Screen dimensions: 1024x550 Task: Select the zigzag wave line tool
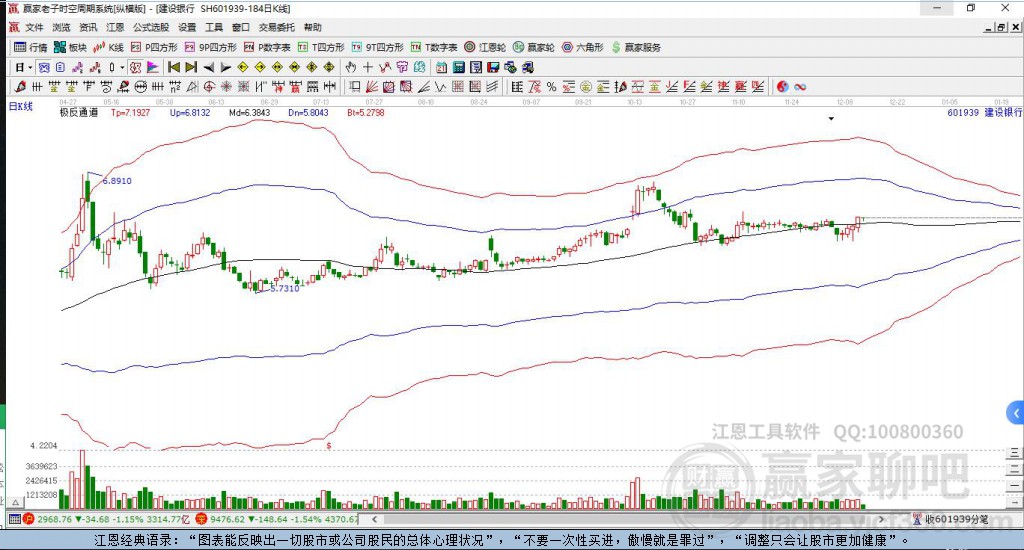click(x=441, y=87)
